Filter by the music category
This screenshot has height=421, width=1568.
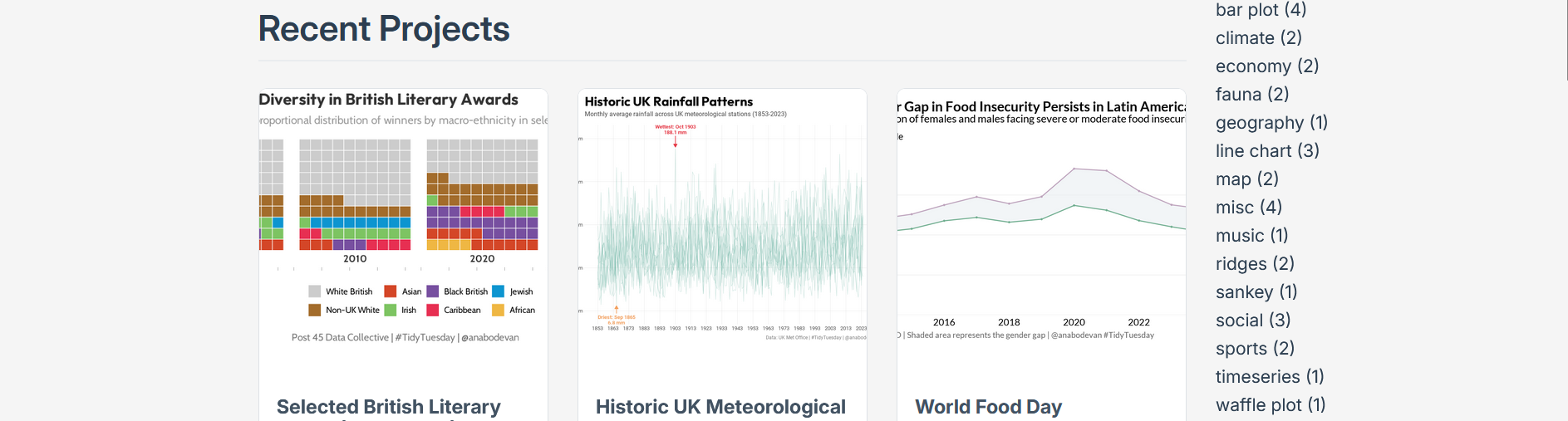1251,236
